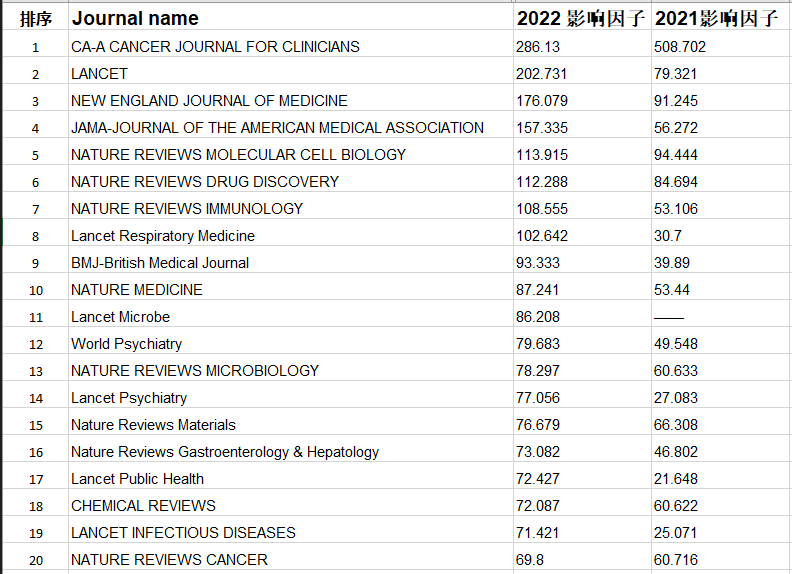Click the 72.087 value cell
Image resolution: width=792 pixels, height=574 pixels.
tap(582, 503)
